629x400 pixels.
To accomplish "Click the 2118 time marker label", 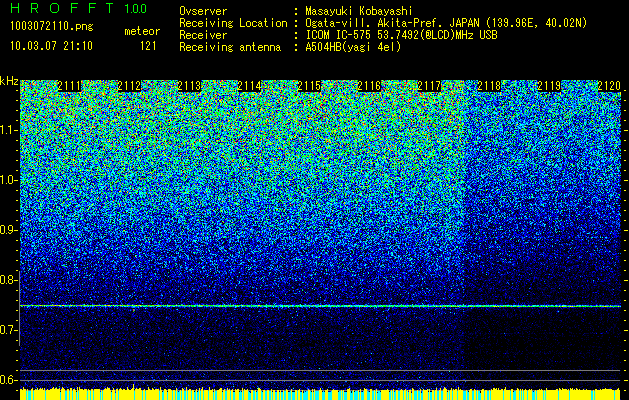I will pos(489,86).
